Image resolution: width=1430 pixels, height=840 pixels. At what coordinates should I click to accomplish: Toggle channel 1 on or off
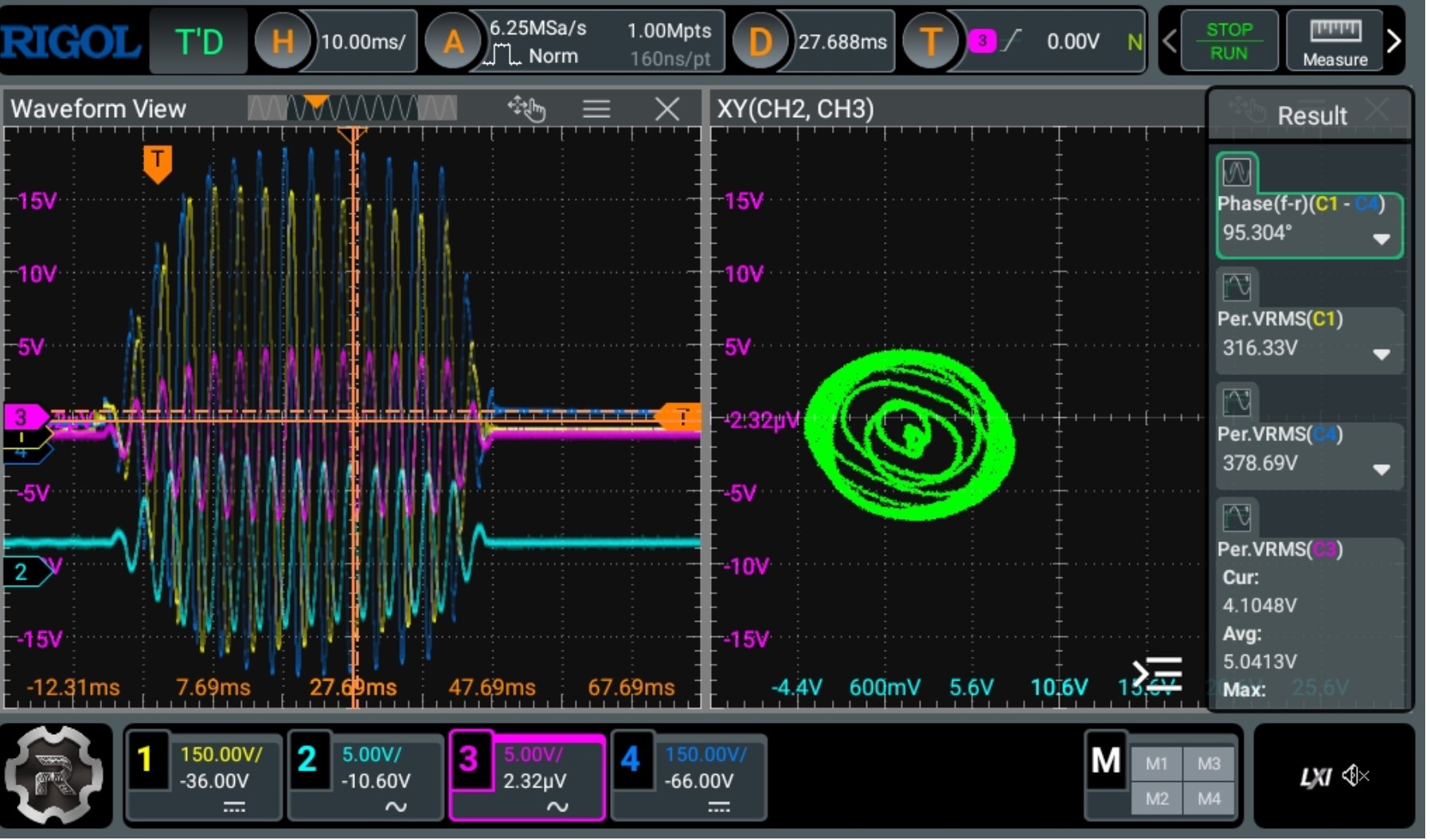click(145, 760)
